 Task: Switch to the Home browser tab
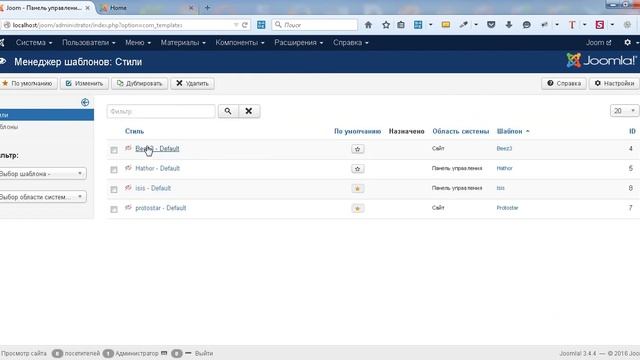147,8
